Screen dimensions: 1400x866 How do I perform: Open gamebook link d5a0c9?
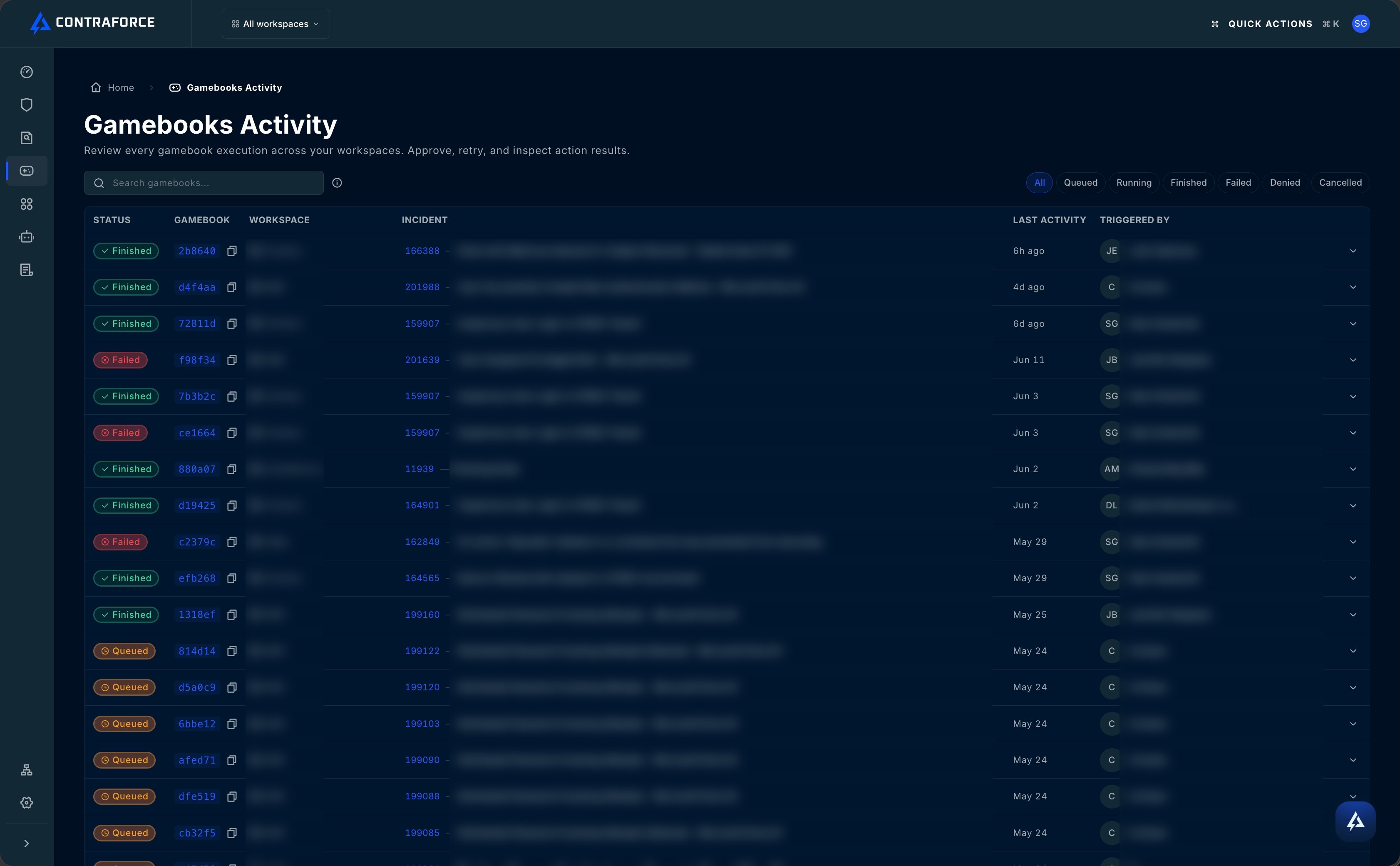(x=197, y=687)
